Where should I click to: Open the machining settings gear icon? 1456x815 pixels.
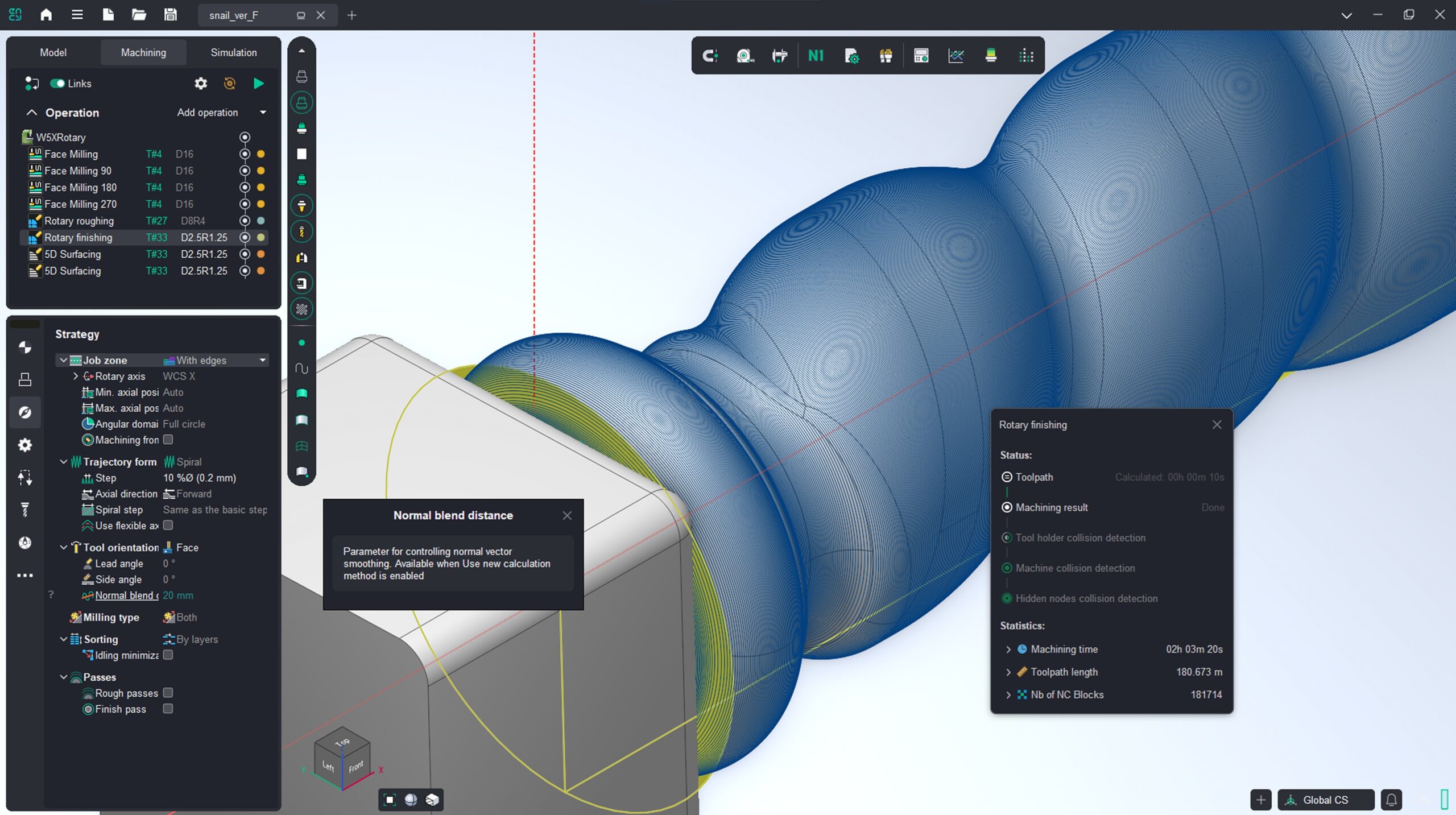201,84
